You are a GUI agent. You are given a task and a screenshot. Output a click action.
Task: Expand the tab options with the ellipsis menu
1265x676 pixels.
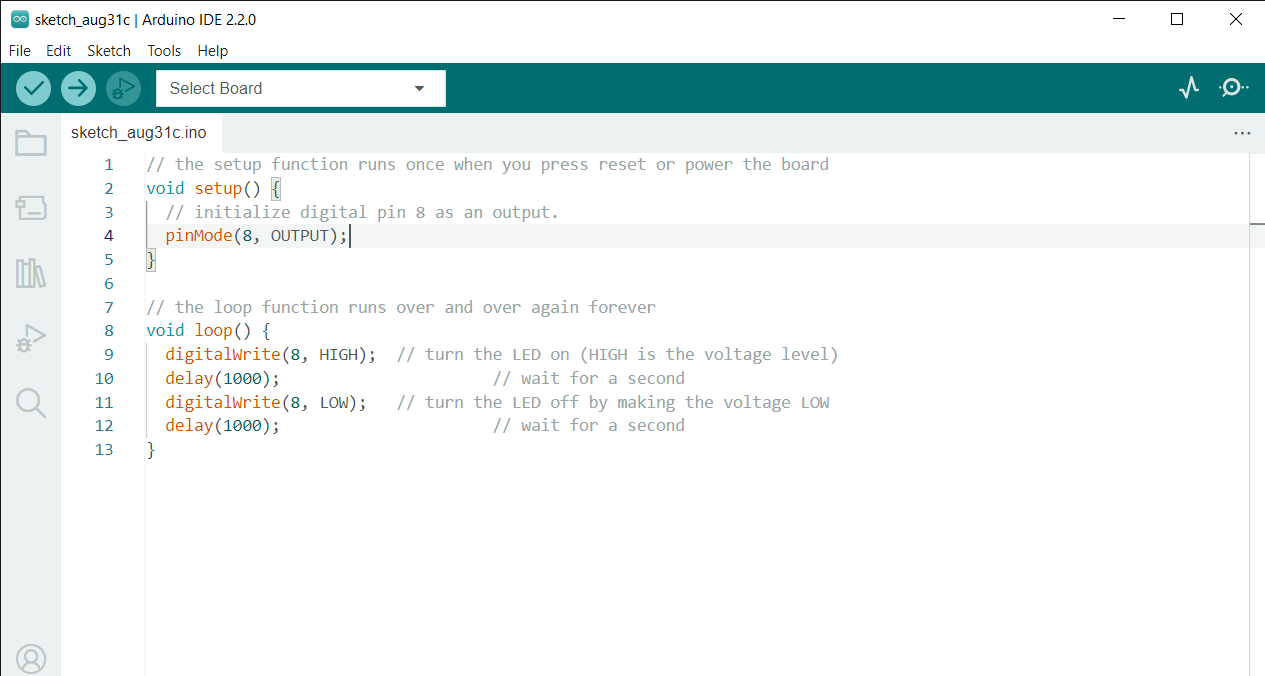pyautogui.click(x=1242, y=132)
